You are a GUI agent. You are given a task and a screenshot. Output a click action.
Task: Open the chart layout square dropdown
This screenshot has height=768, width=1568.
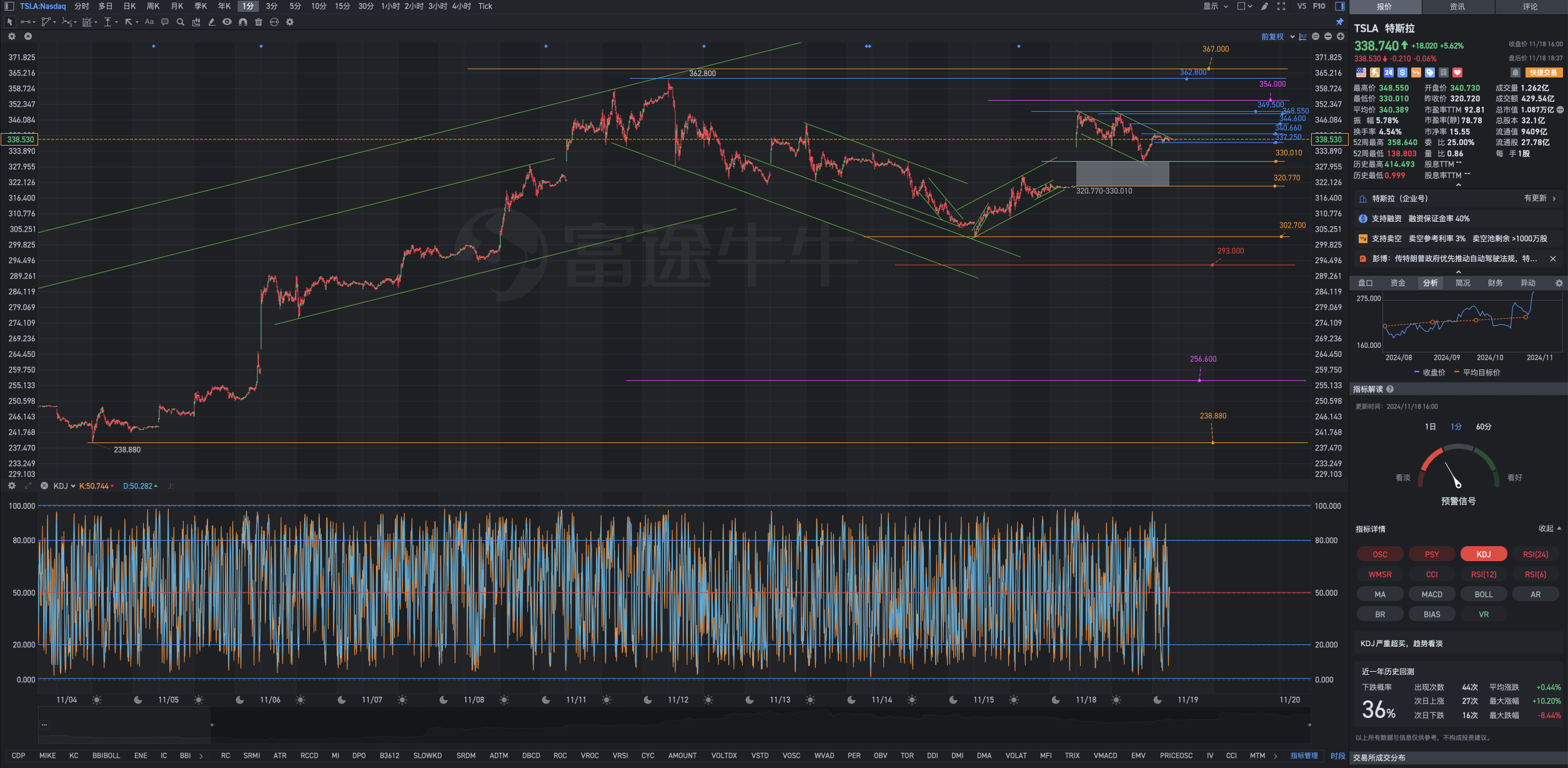[1244, 6]
